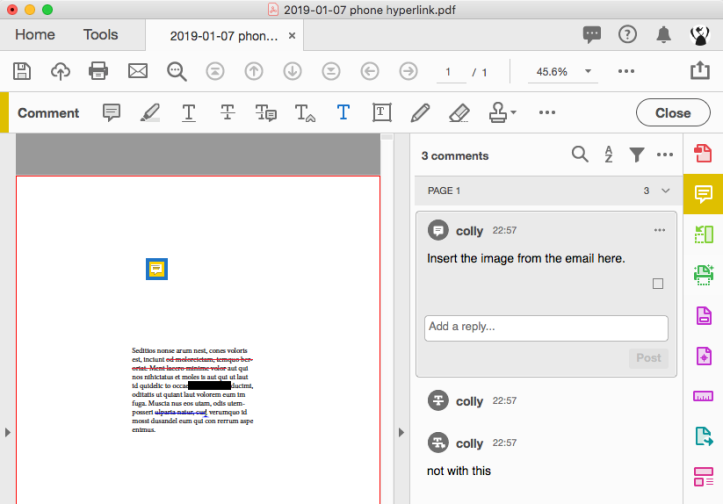Viewport: 723px width, 504px height.
Task: Sort comments with the A-Z icon
Action: (x=609, y=154)
